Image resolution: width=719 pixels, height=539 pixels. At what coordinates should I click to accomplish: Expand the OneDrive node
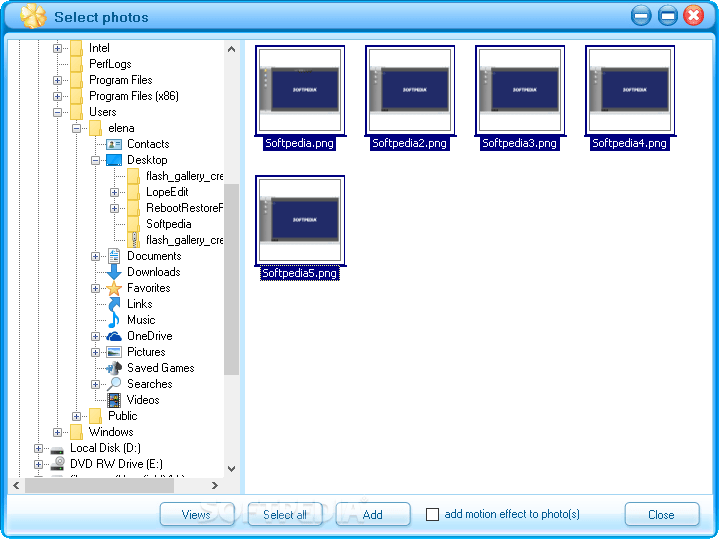[x=95, y=336]
